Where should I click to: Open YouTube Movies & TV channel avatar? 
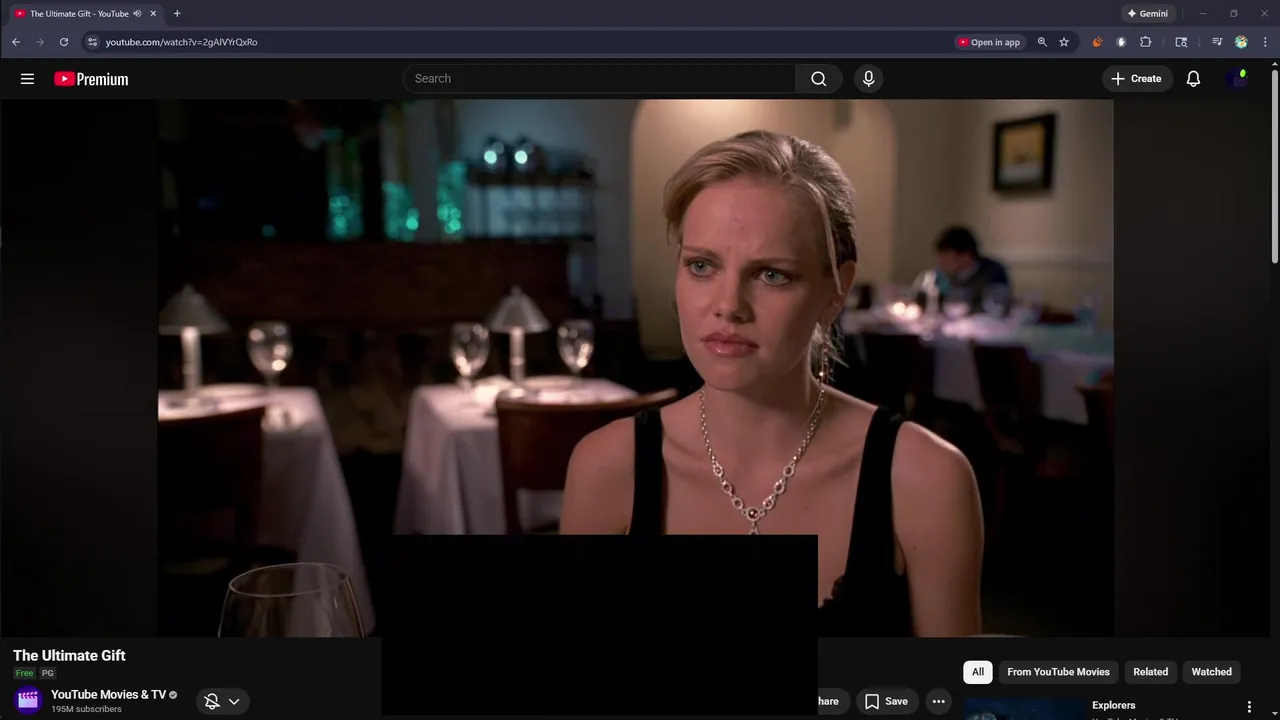click(x=28, y=700)
